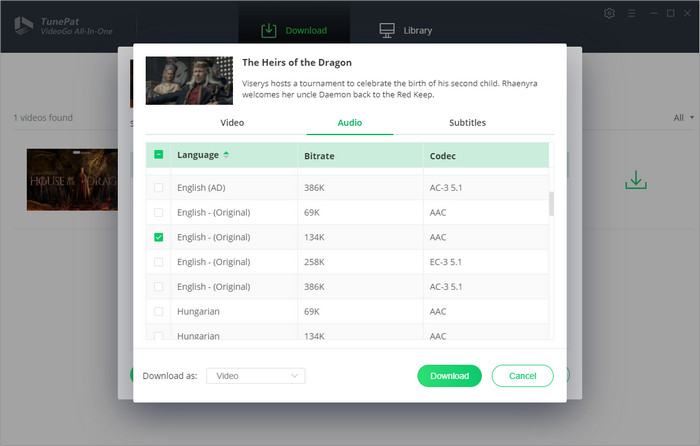This screenshot has height=446, width=700.
Task: Click the audio list scrollbar thumb
Action: (x=551, y=204)
